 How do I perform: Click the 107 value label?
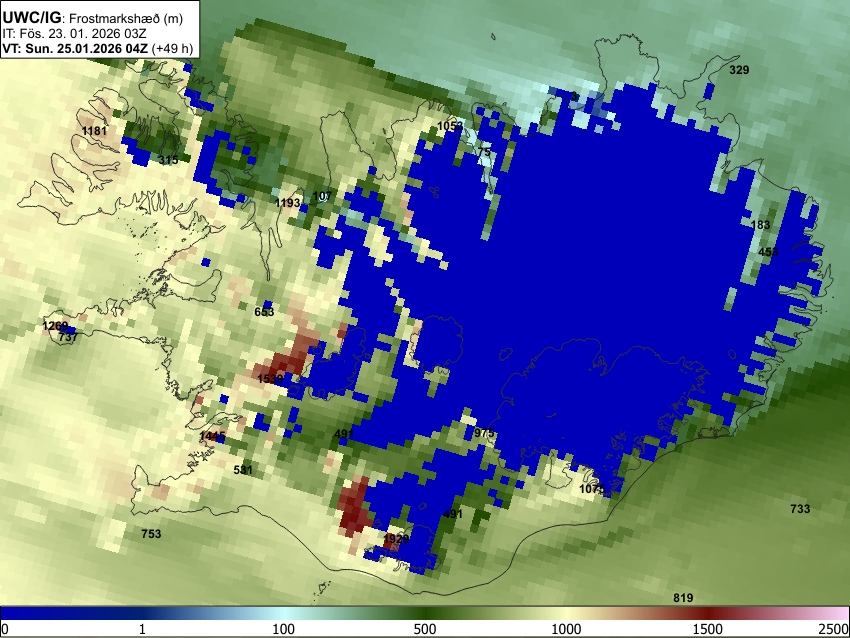coord(322,196)
